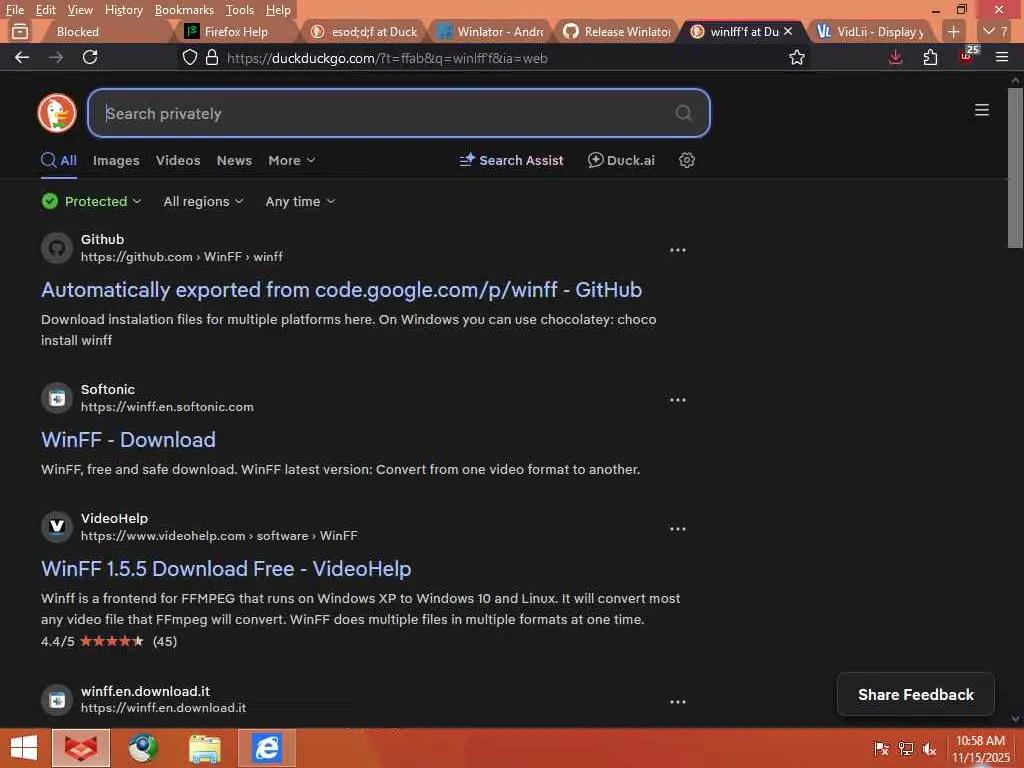Submit the search with the magnifier icon
Screen dimensions: 1024x768
tap(683, 113)
